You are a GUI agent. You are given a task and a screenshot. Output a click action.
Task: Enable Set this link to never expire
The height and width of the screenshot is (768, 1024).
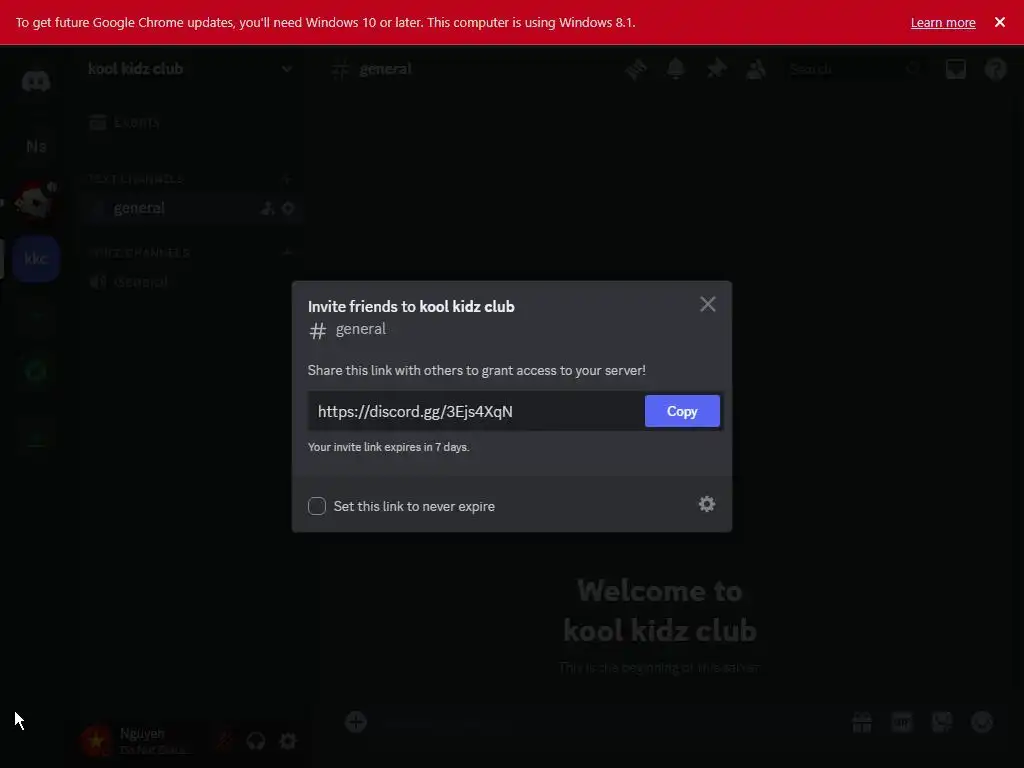point(317,506)
